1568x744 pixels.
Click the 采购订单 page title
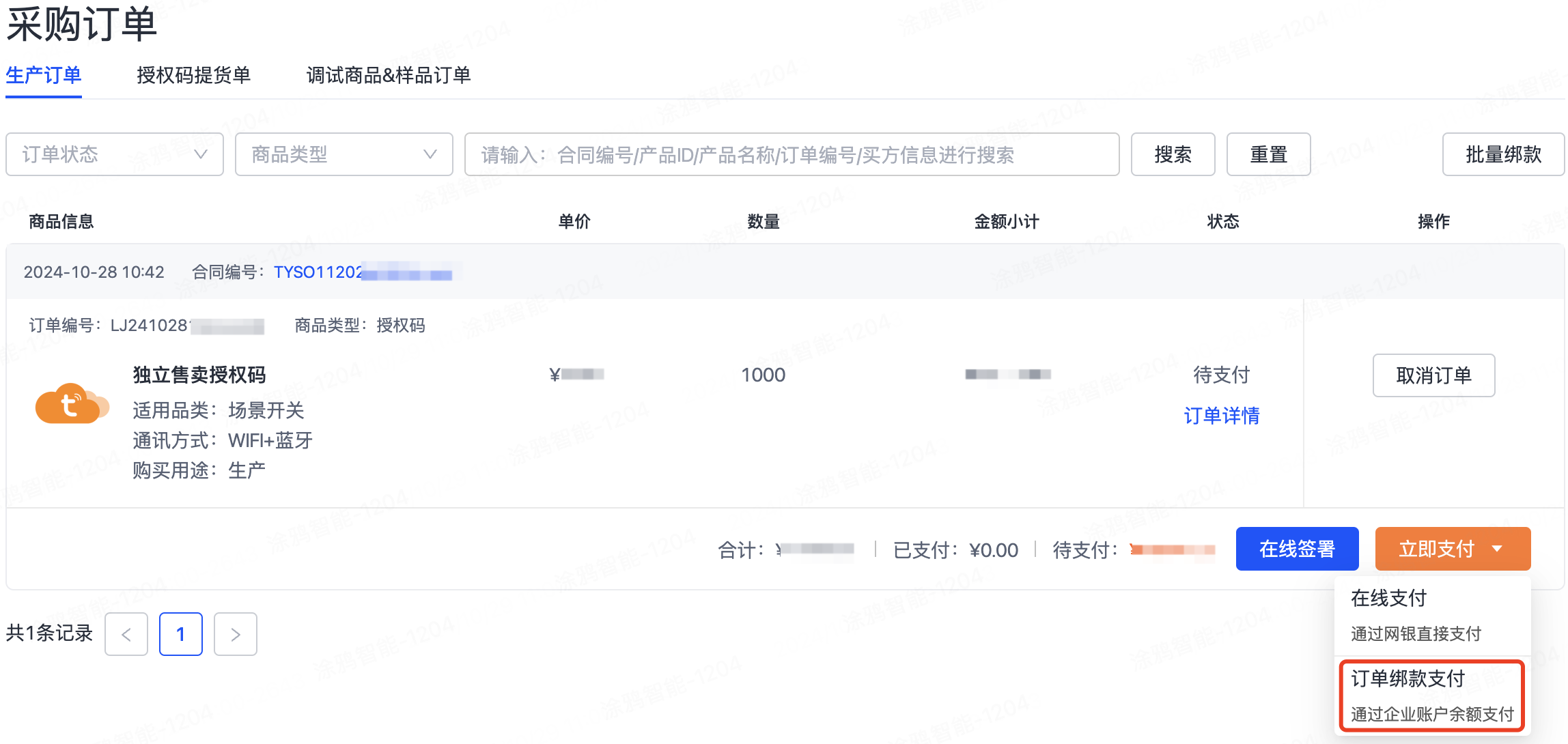[x=82, y=25]
